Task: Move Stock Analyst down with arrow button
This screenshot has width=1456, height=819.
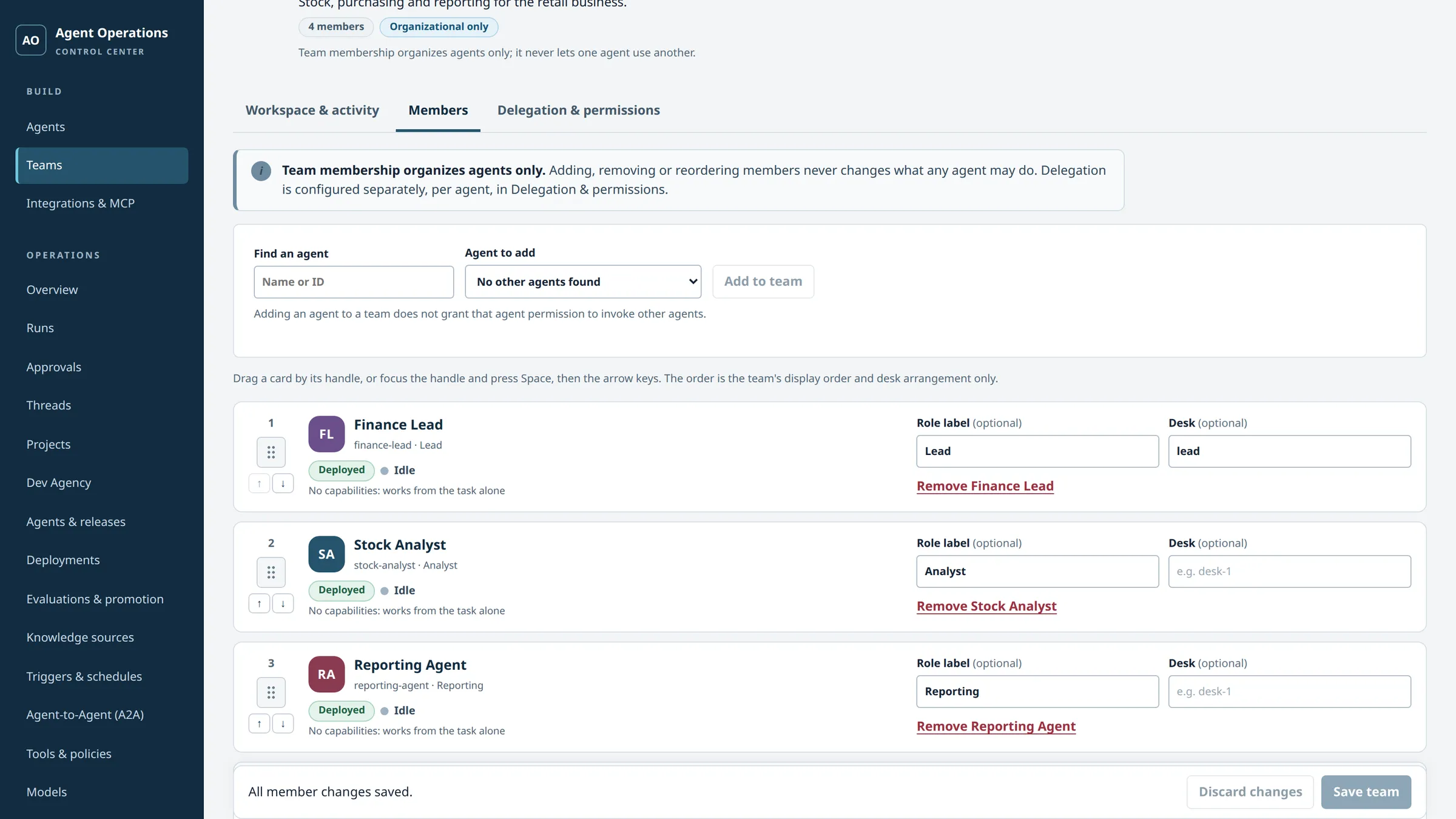Action: pos(283,604)
